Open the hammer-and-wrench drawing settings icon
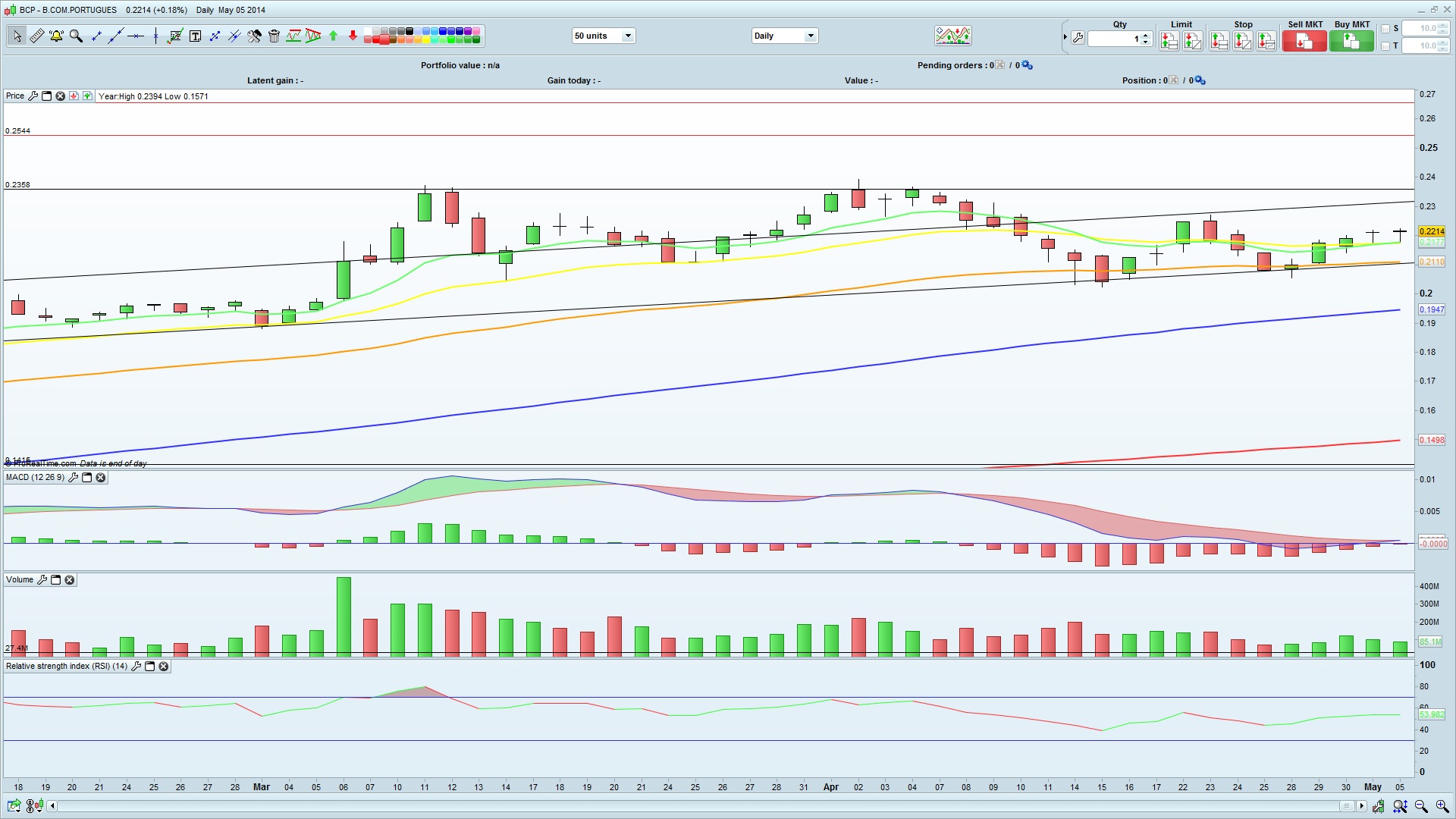This screenshot has width=1456, height=819. (x=254, y=36)
